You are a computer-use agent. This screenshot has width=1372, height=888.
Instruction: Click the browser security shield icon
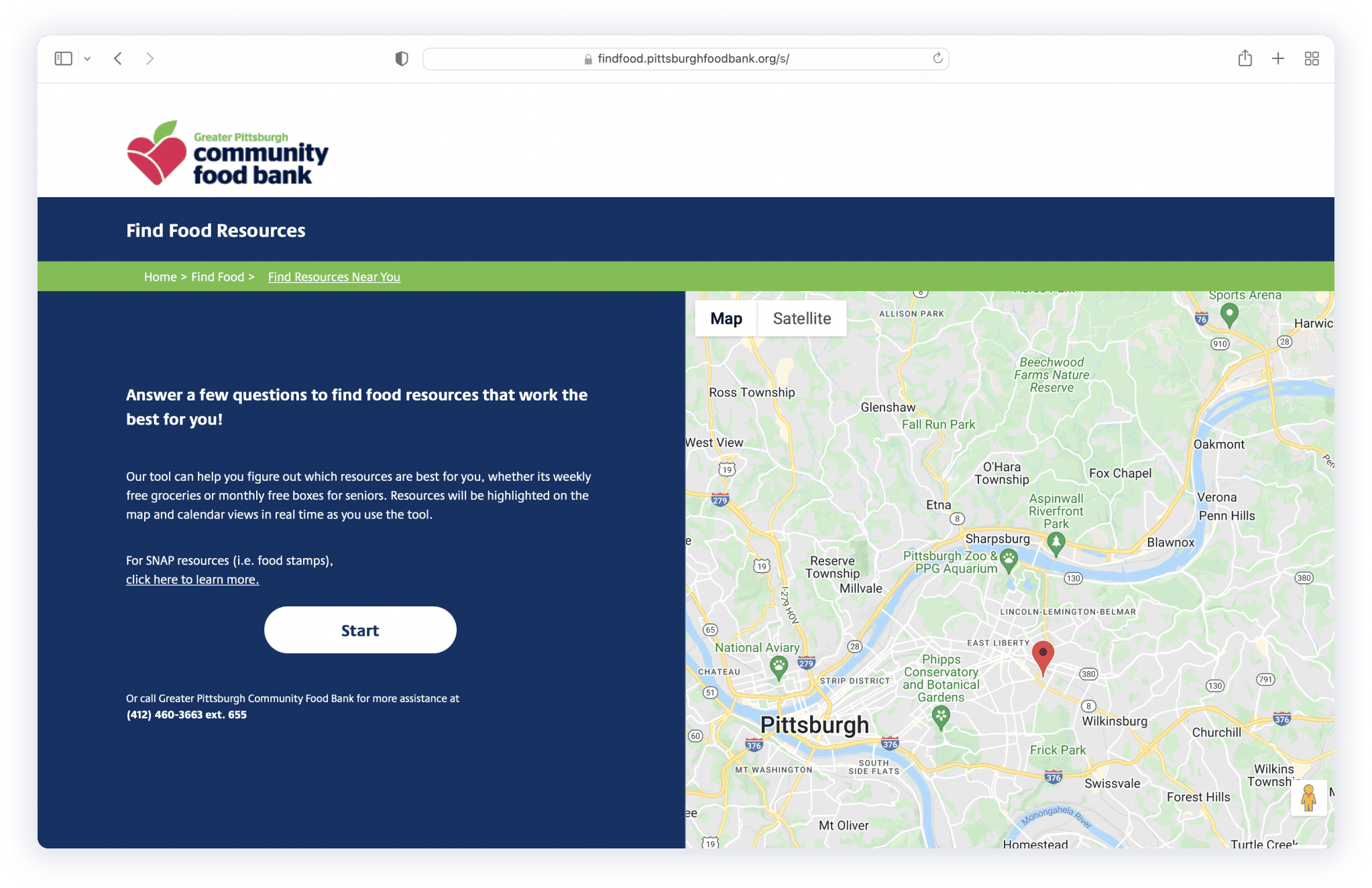click(400, 58)
